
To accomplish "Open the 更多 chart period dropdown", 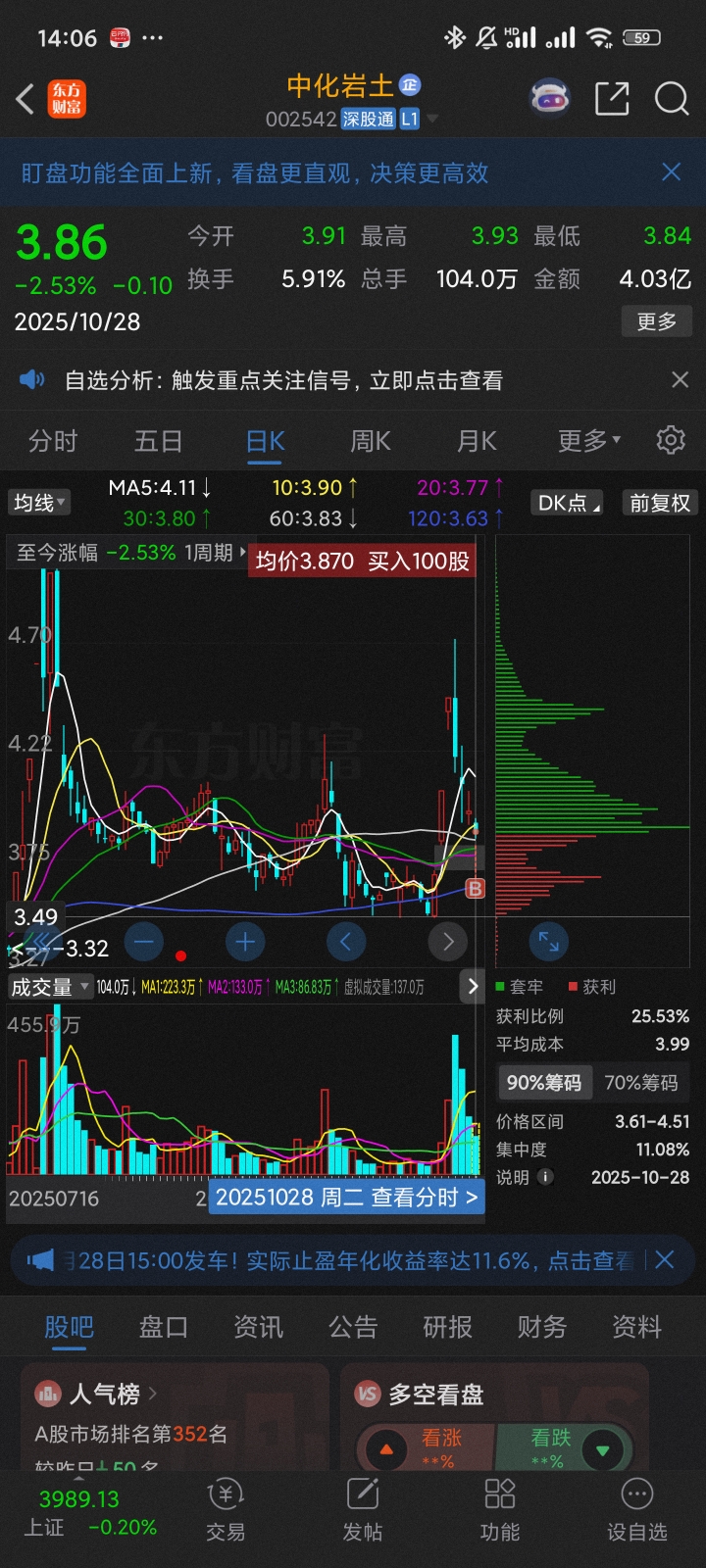I will pos(589,441).
